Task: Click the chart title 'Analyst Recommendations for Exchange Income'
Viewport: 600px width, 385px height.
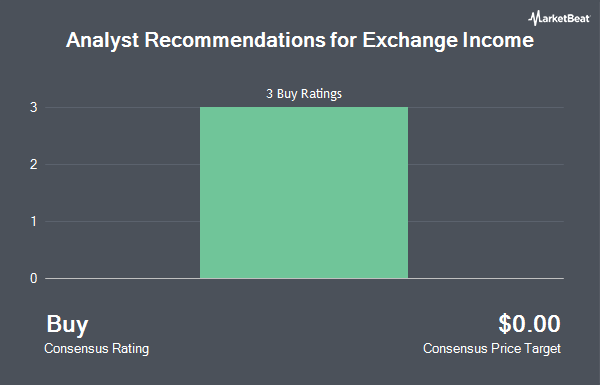Action: tap(300, 40)
